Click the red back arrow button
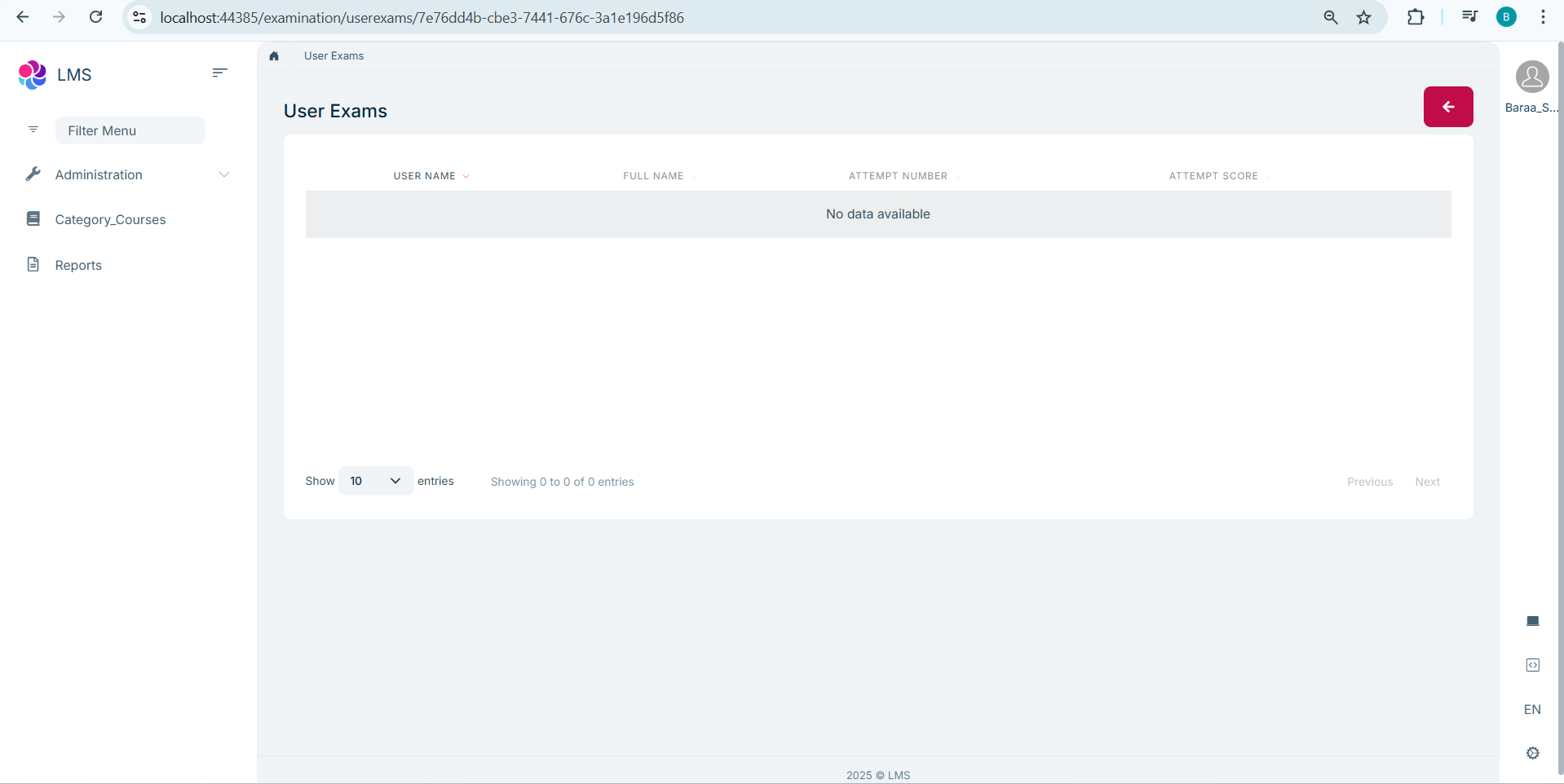Screen dimensions: 1564x784 [1447, 107]
